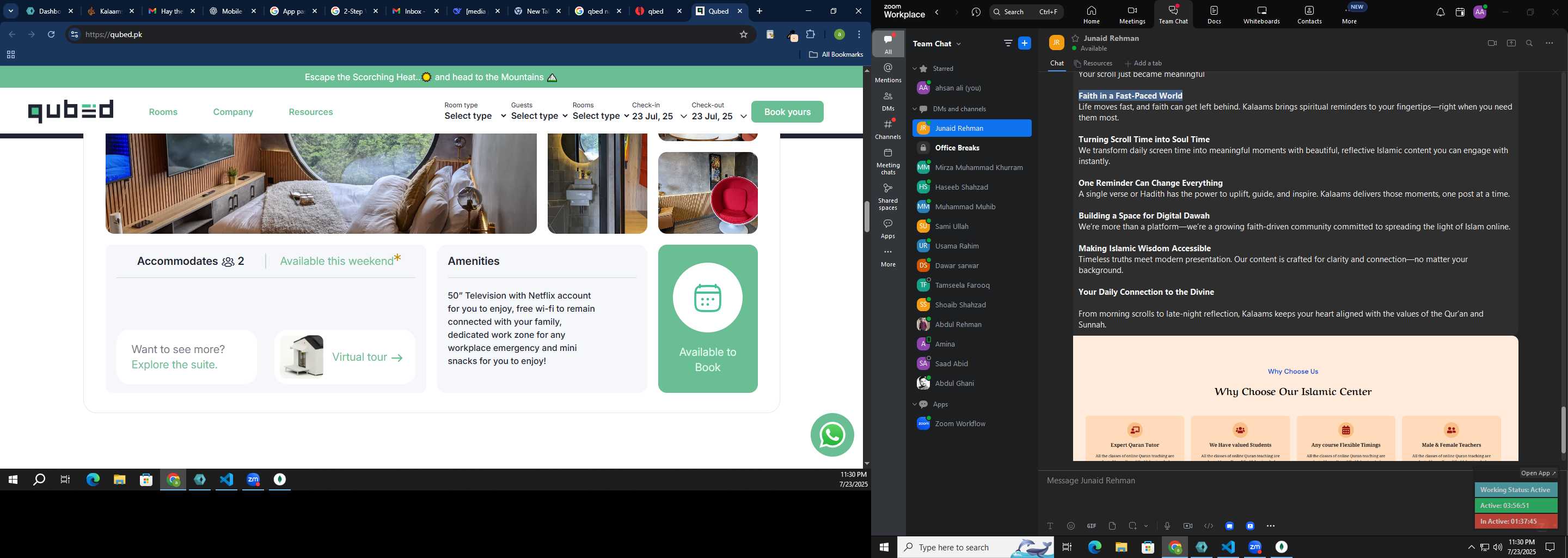Open Chrome Extensions puzzle icon
Screen dimensions: 1568x558
pos(810,35)
